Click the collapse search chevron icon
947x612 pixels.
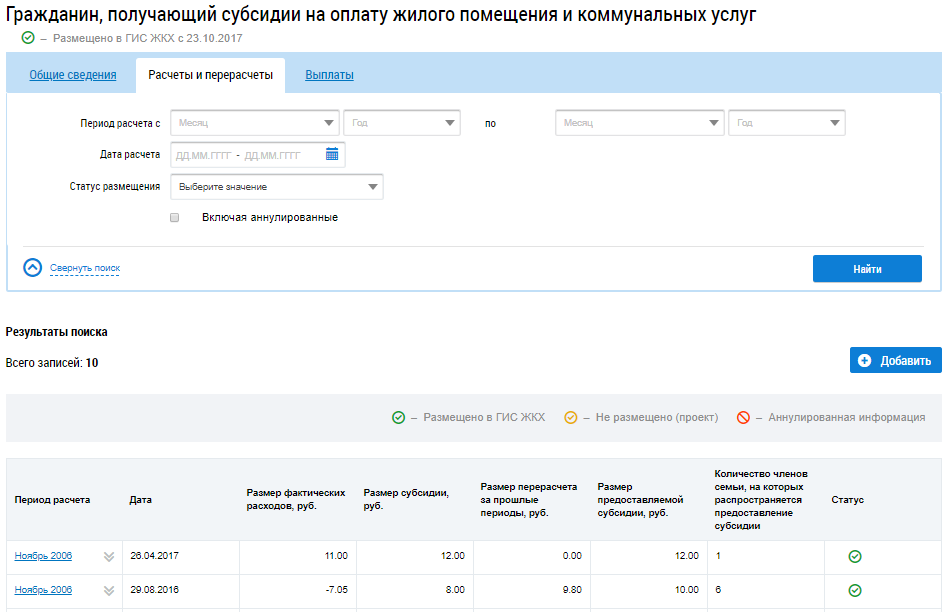33,268
